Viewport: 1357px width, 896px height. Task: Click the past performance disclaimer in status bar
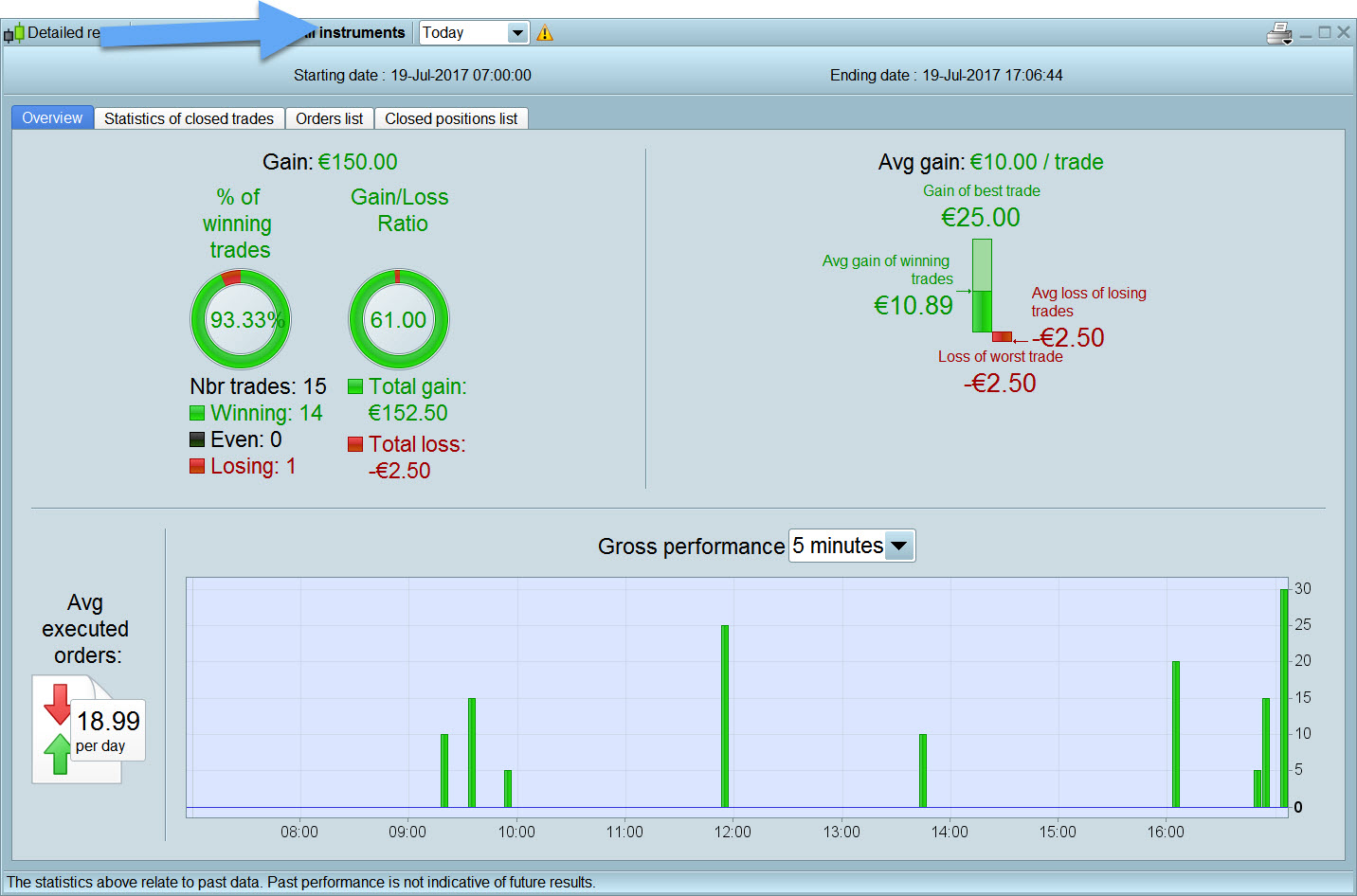click(301, 883)
